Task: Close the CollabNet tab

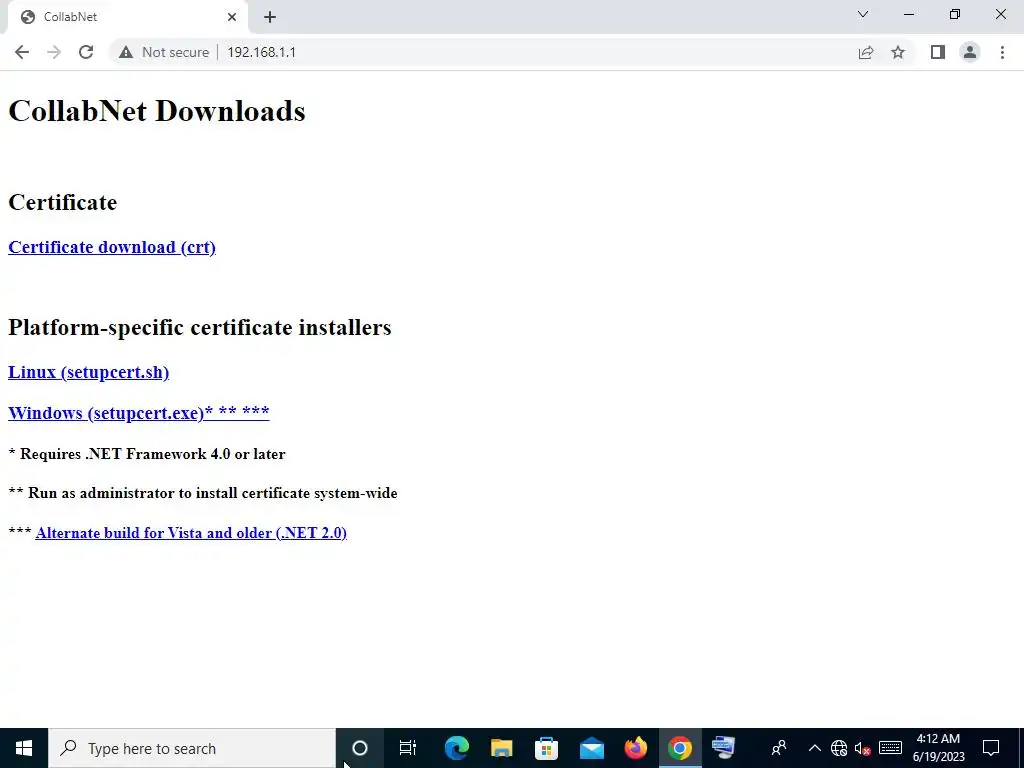Action: pyautogui.click(x=232, y=17)
